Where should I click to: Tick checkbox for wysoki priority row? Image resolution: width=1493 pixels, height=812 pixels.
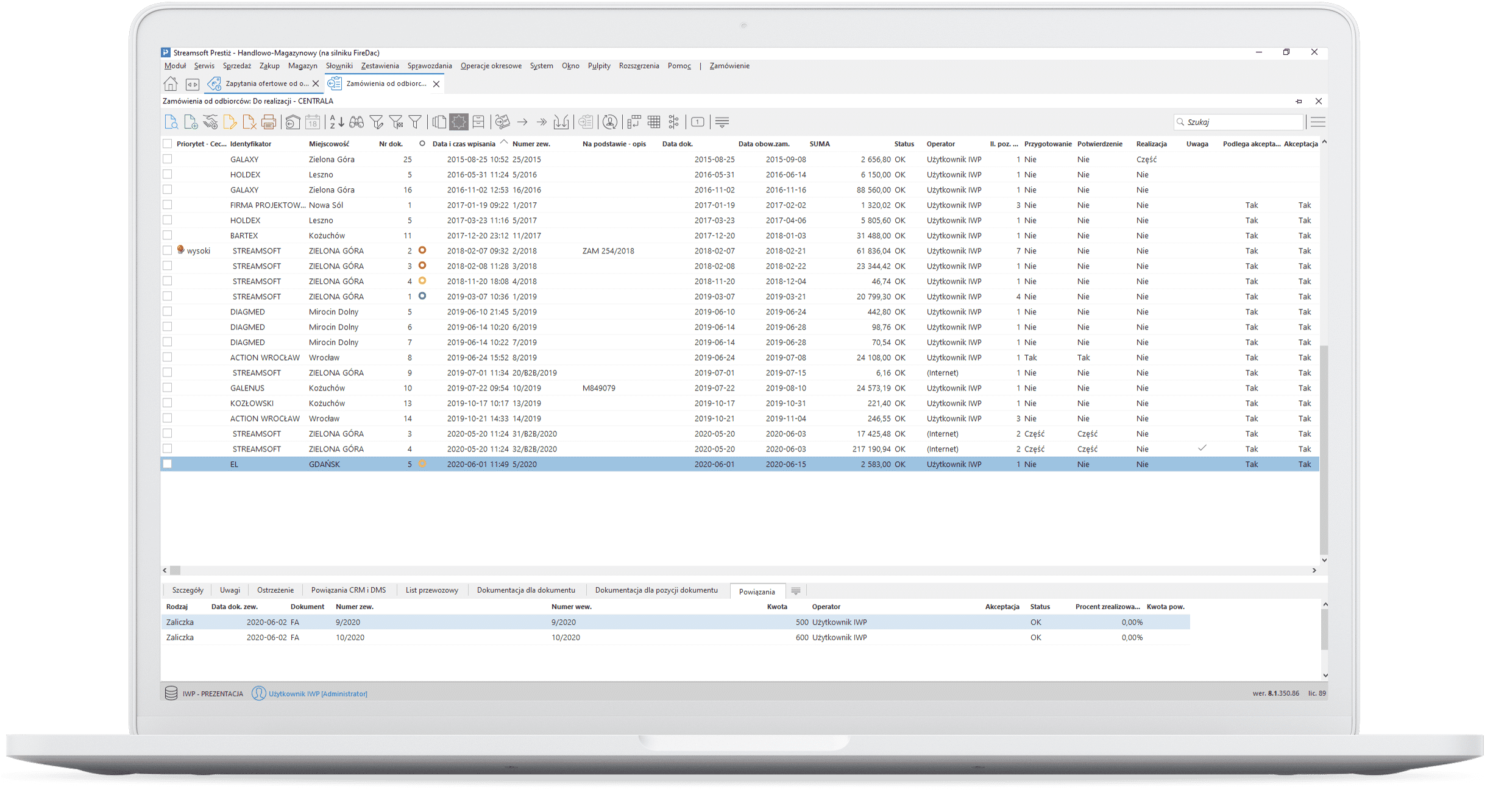coord(167,250)
